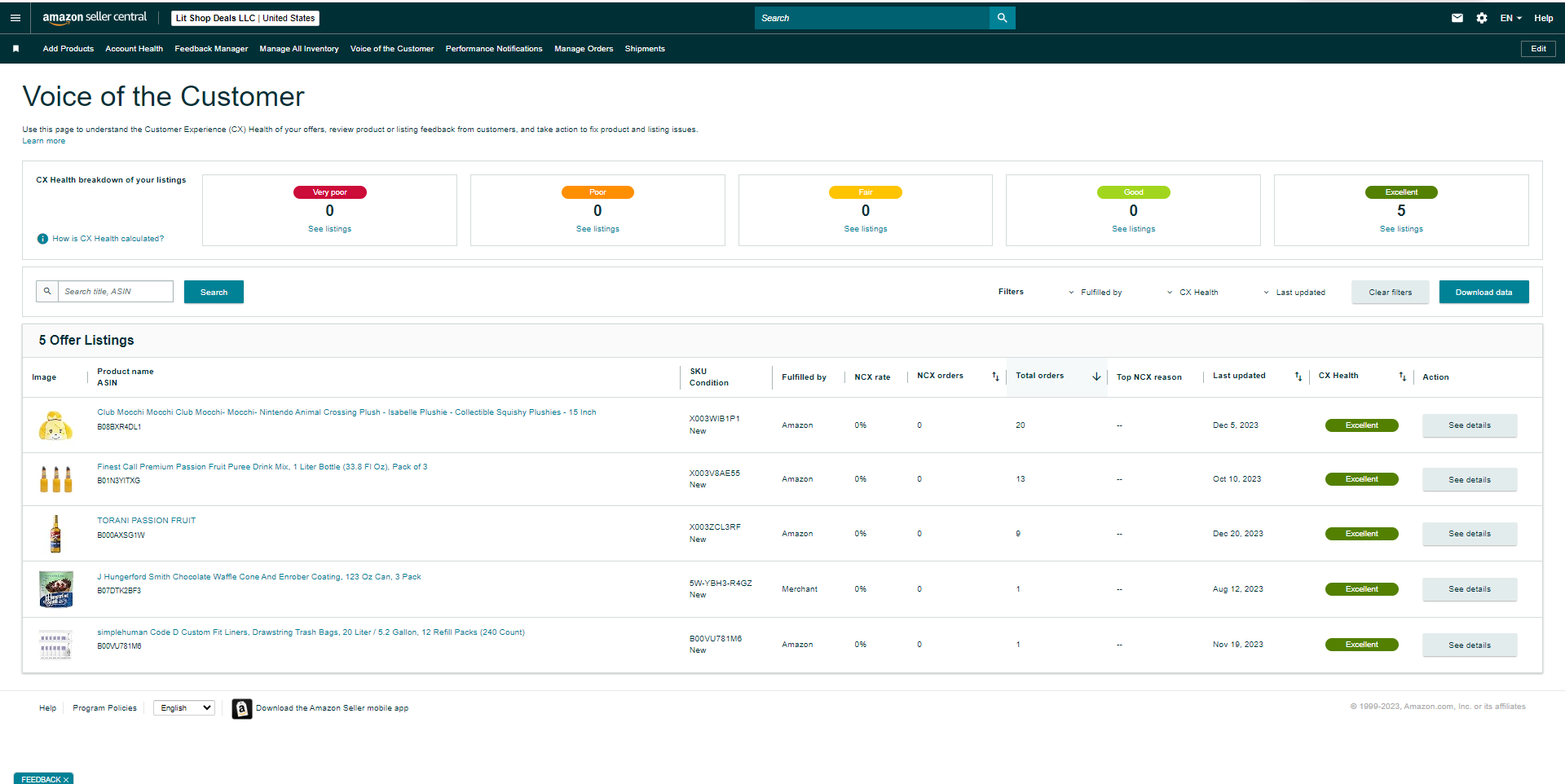Open Program Policies footer link
The height and width of the screenshot is (784, 1565).
[x=104, y=708]
